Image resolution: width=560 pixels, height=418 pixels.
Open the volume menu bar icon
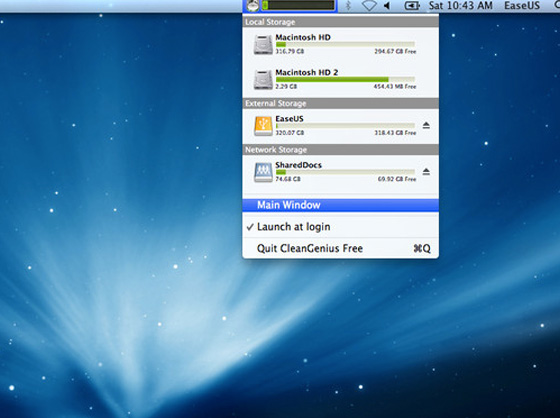(387, 6)
